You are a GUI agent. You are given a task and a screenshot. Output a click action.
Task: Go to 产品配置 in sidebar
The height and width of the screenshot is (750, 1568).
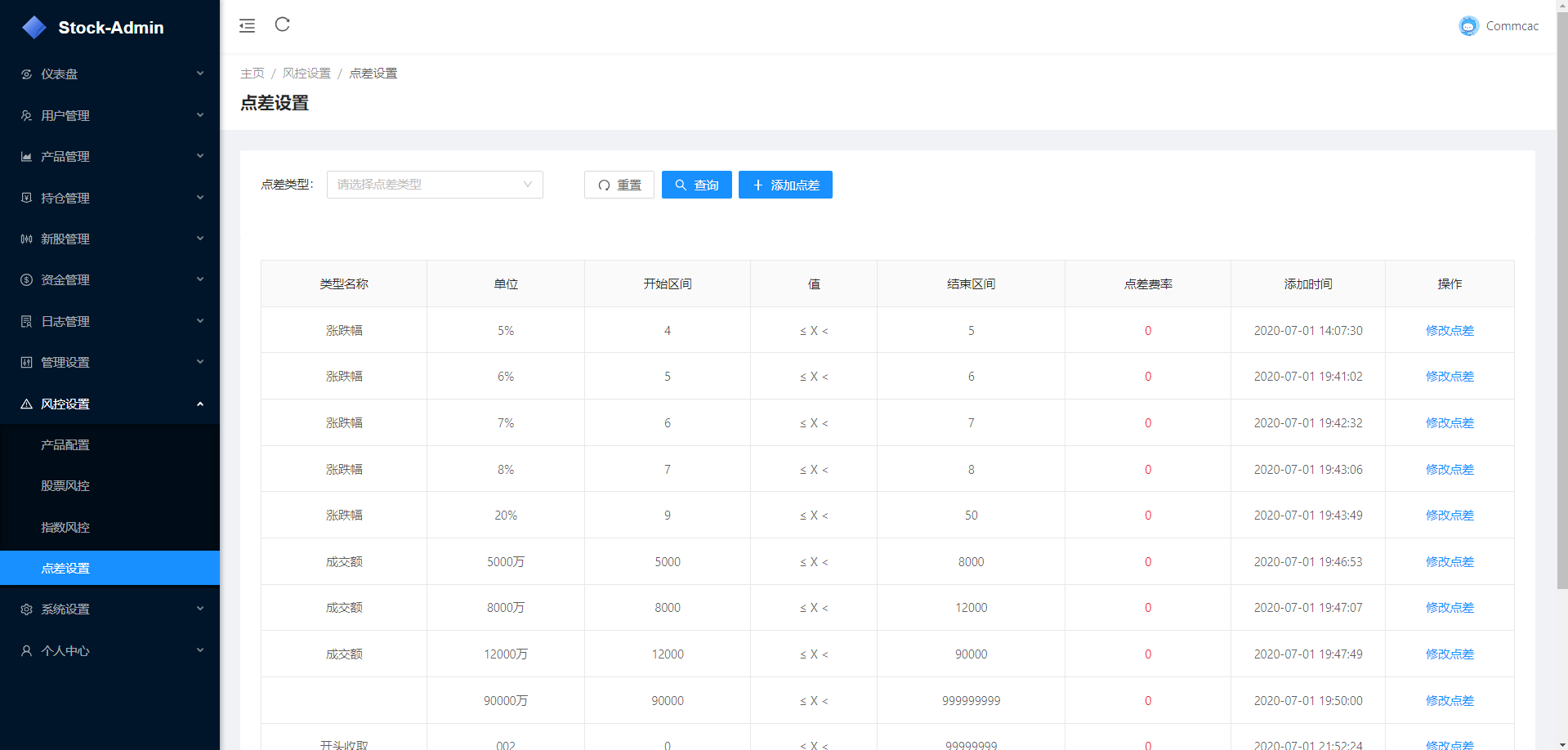tap(65, 445)
